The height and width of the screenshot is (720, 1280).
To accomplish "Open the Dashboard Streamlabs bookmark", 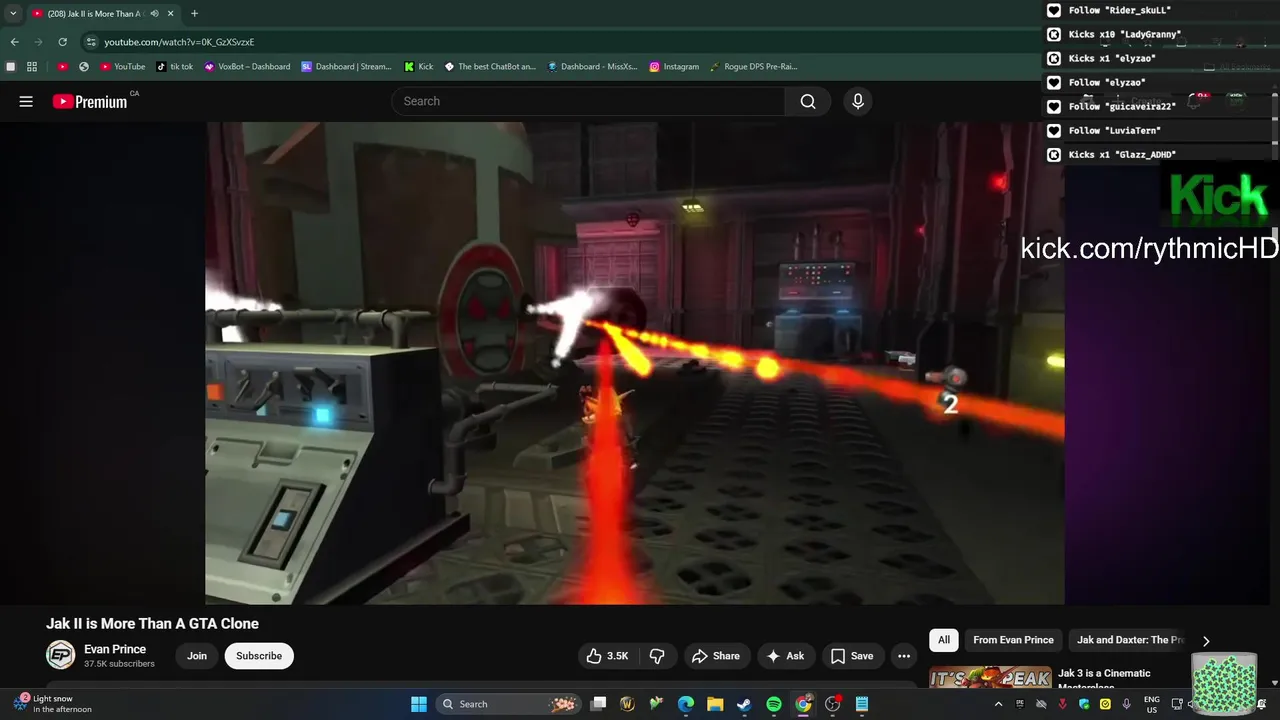I will pyautogui.click(x=347, y=67).
